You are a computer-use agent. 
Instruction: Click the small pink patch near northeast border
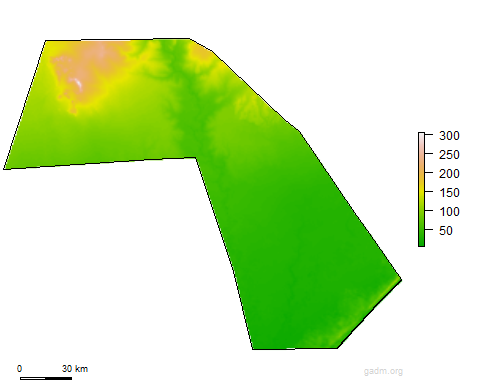(x=200, y=52)
